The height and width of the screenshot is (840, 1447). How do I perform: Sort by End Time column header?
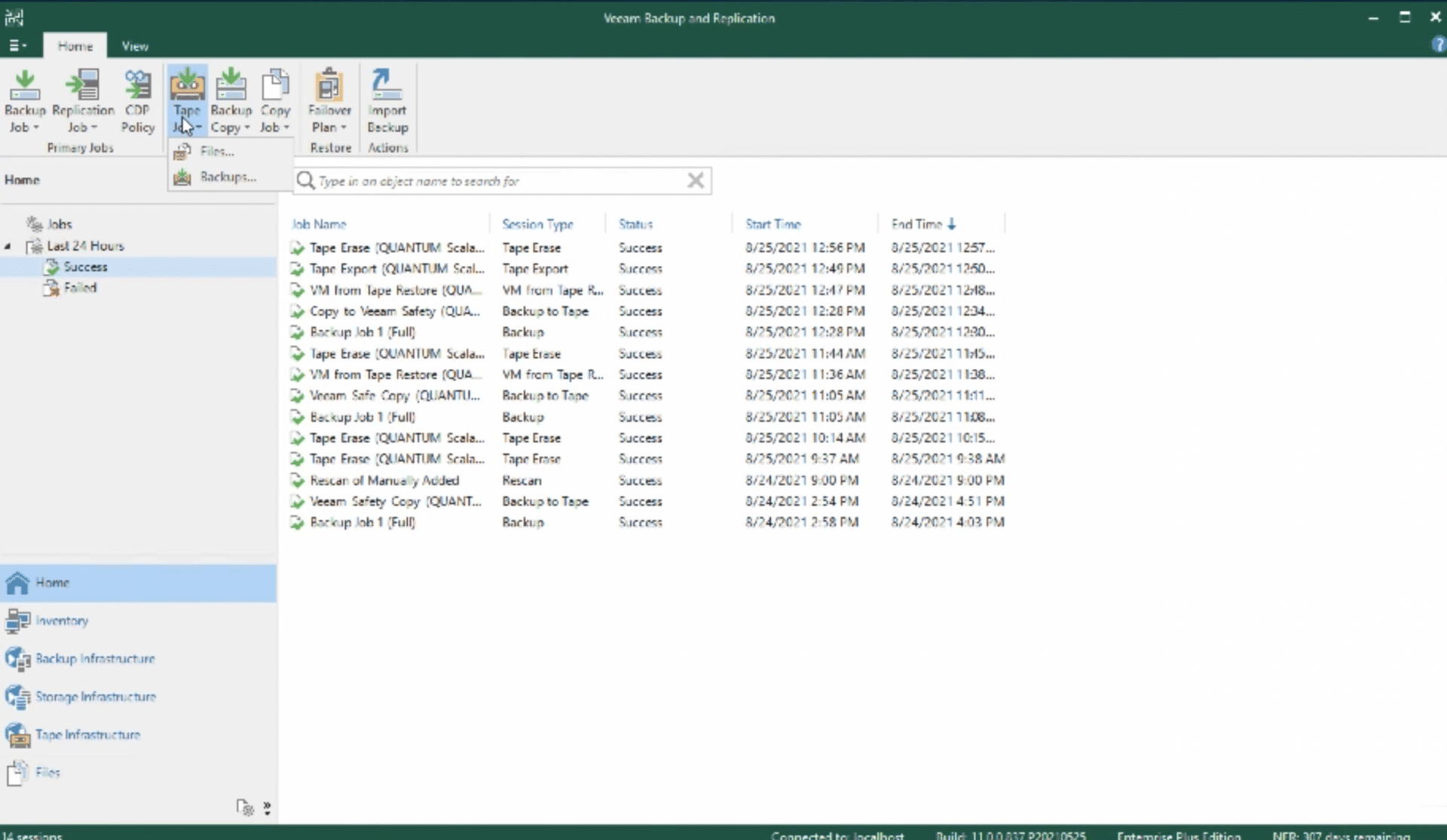[923, 225]
